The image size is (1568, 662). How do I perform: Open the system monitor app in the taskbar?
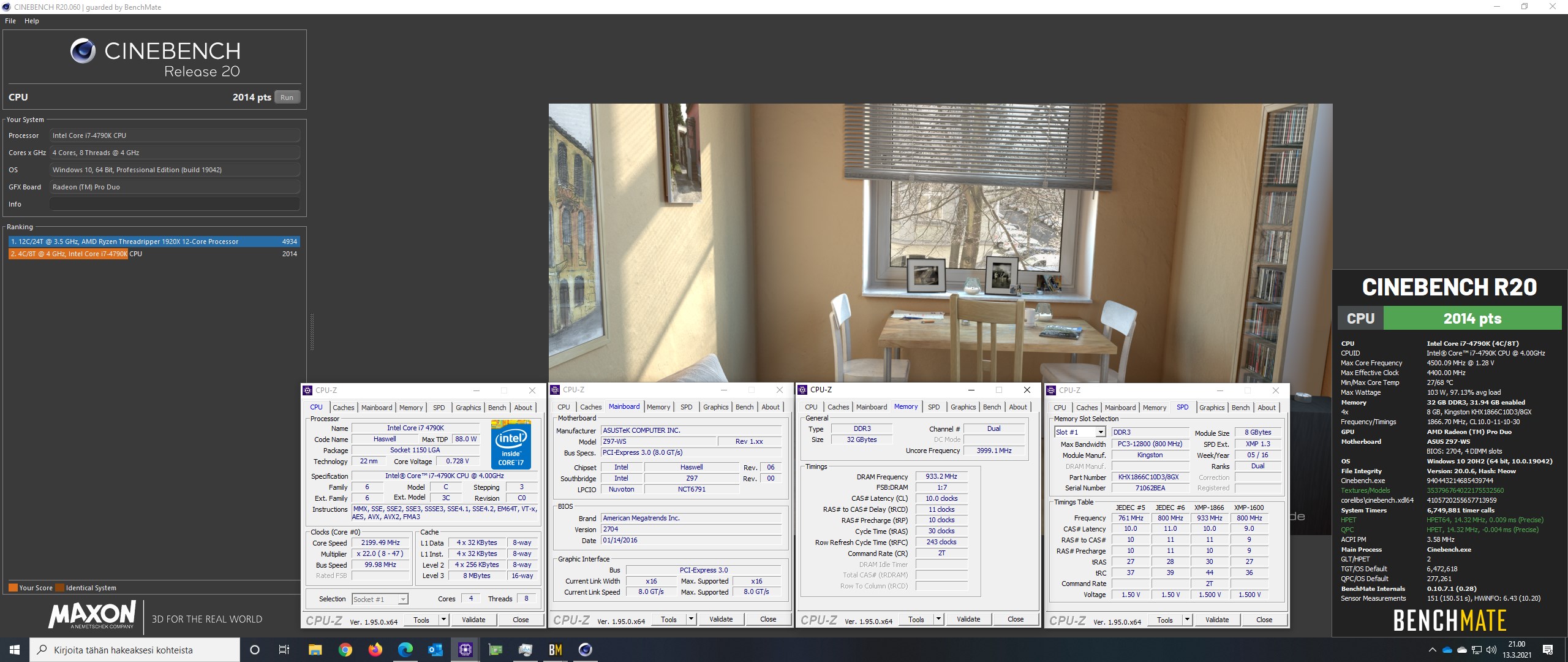525,650
